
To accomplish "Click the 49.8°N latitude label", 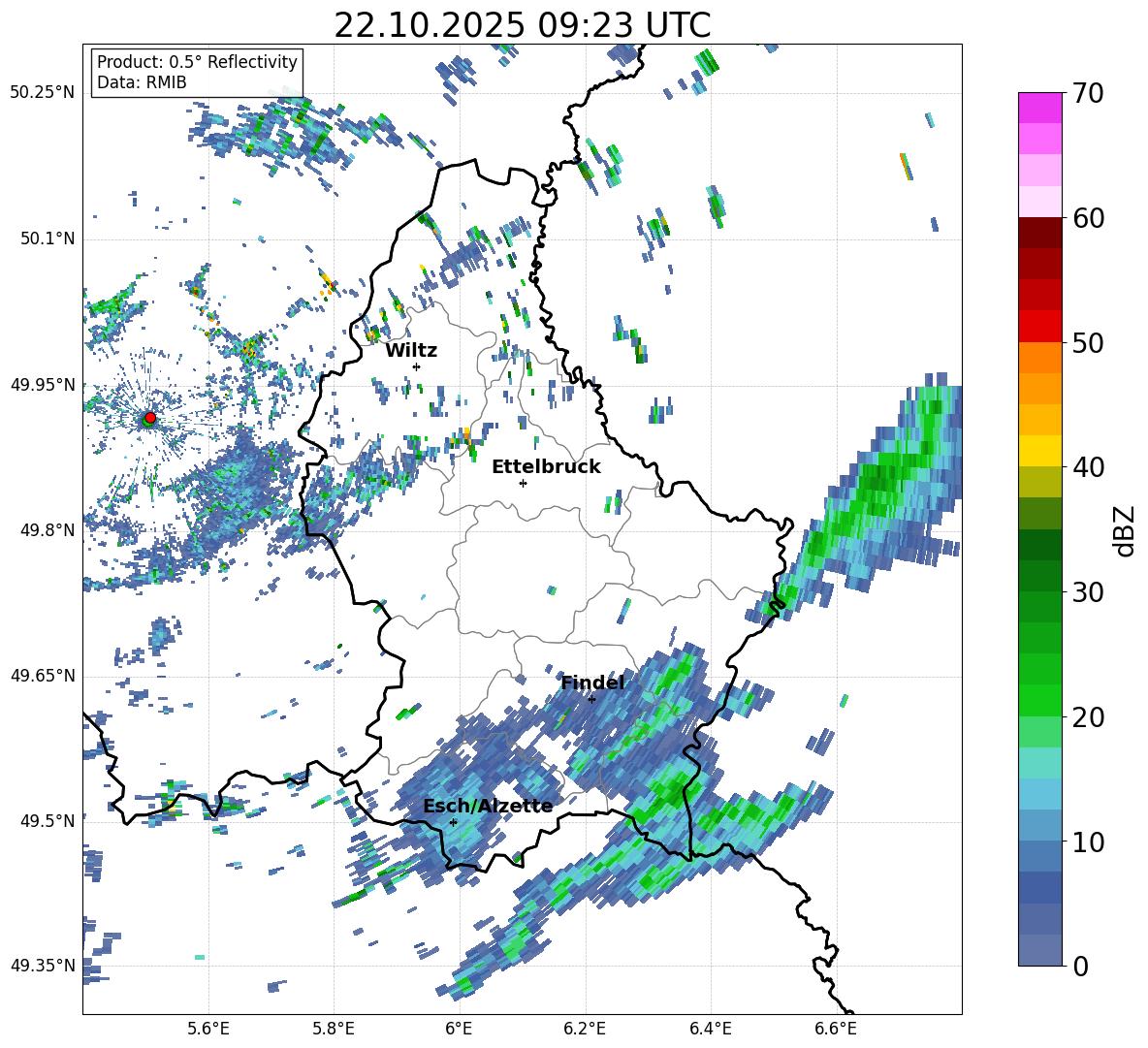I will tap(47, 530).
